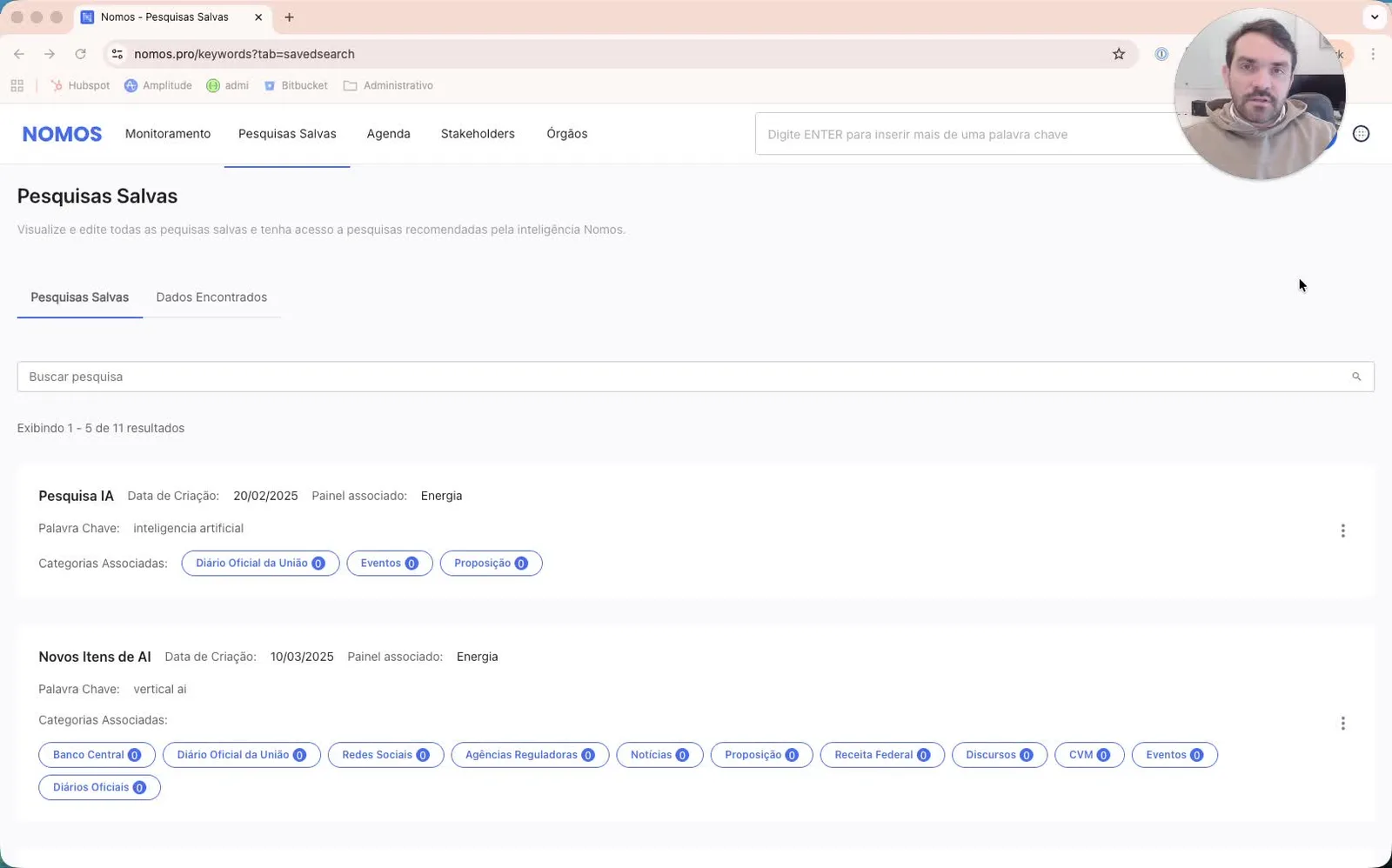Click the Agências Reguladoras category chip
Image resolution: width=1392 pixels, height=868 pixels.
530,755
